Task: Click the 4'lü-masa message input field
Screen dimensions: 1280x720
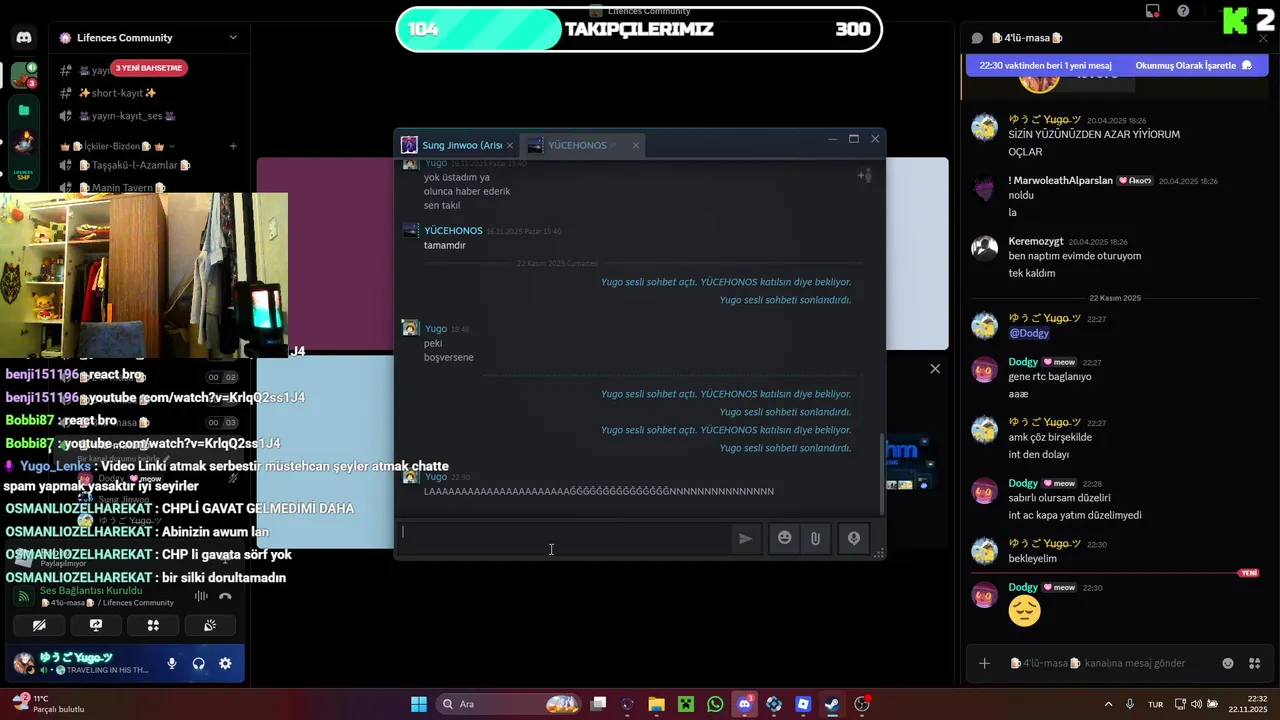Action: [x=1110, y=663]
